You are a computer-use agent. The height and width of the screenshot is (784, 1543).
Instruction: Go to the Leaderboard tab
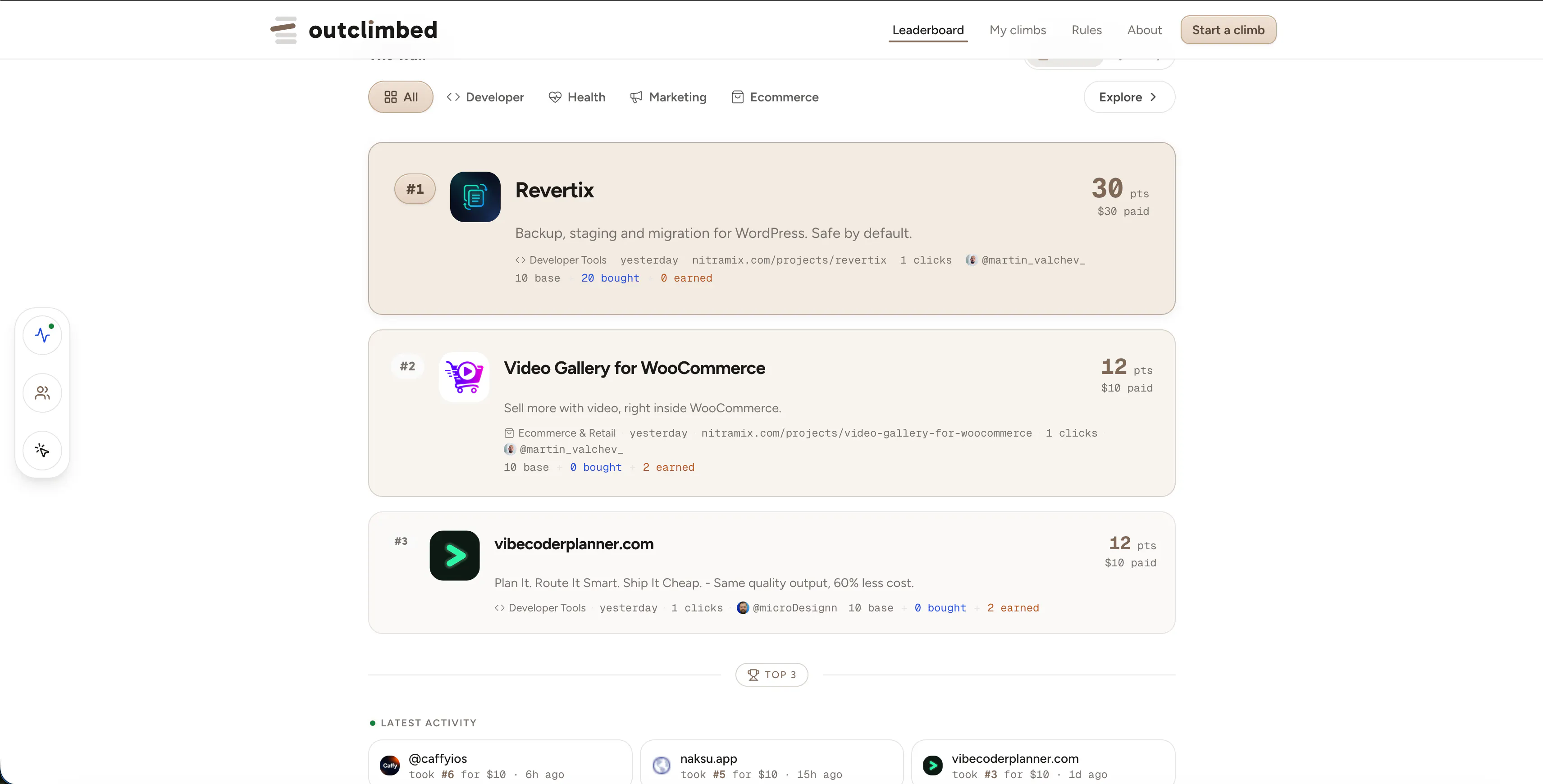(928, 30)
